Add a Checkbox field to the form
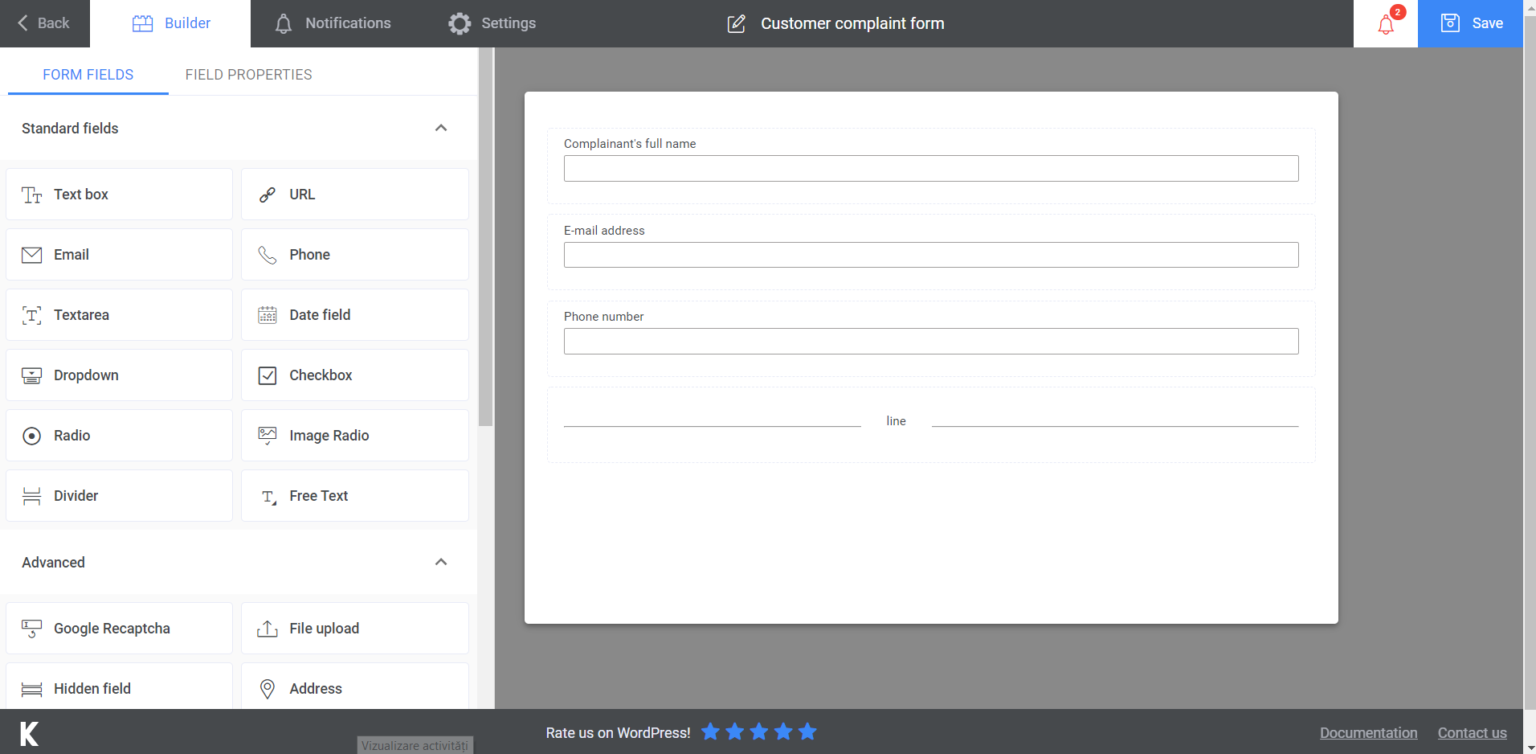This screenshot has width=1536, height=754. (x=354, y=375)
